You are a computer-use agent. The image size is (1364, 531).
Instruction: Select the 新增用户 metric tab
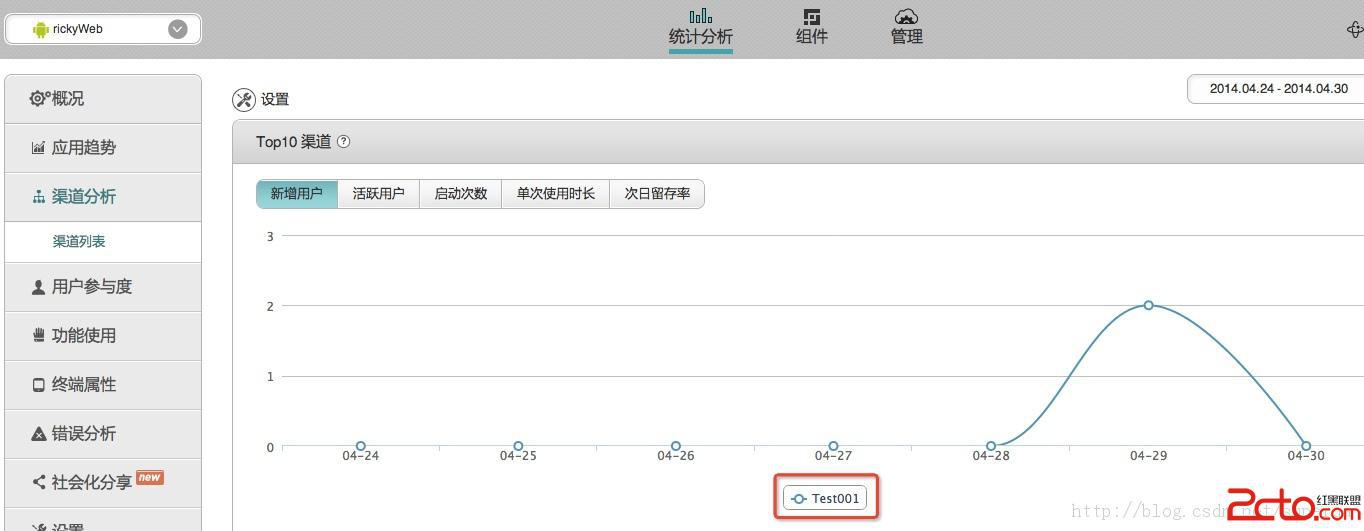(297, 194)
